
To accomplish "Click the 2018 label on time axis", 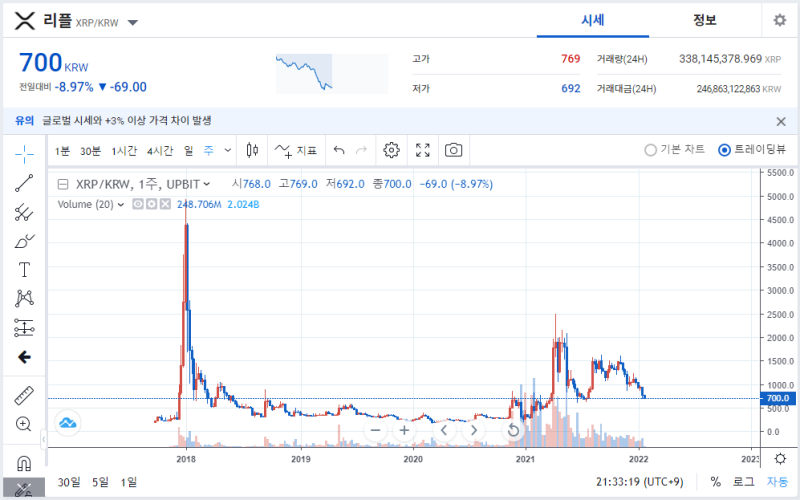I will tap(186, 459).
